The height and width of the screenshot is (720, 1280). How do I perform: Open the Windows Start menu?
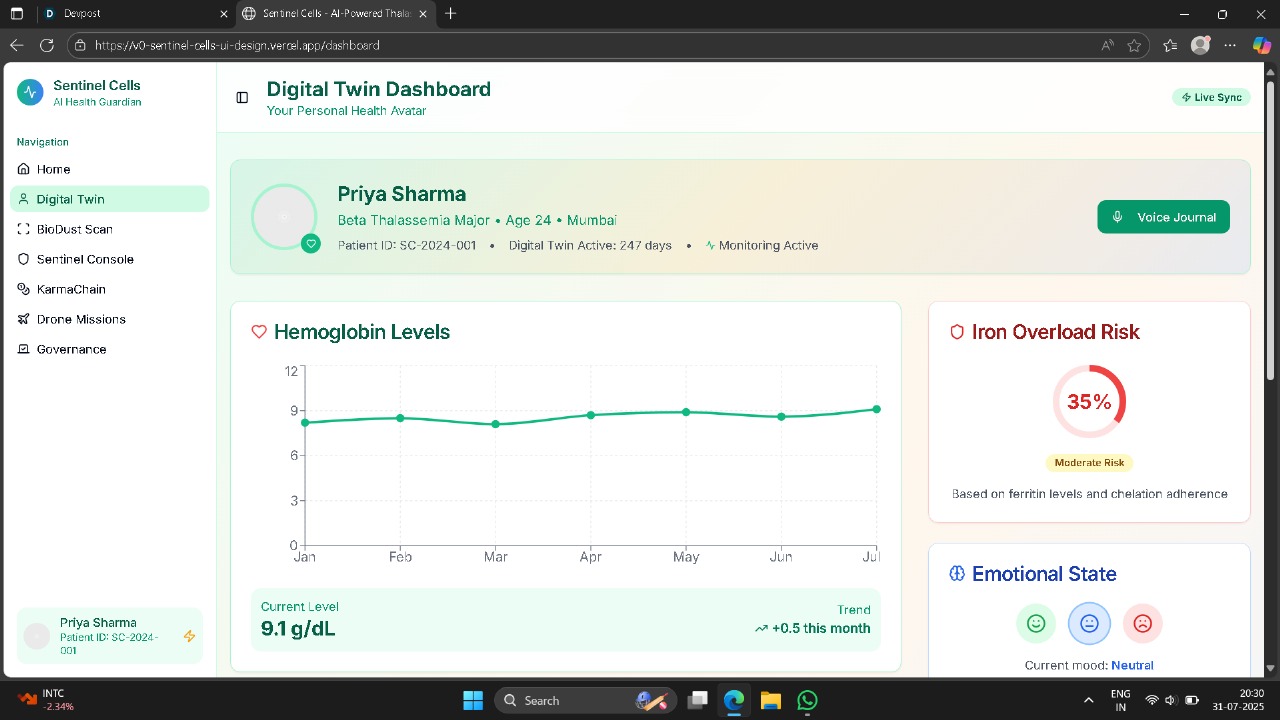[473, 701]
